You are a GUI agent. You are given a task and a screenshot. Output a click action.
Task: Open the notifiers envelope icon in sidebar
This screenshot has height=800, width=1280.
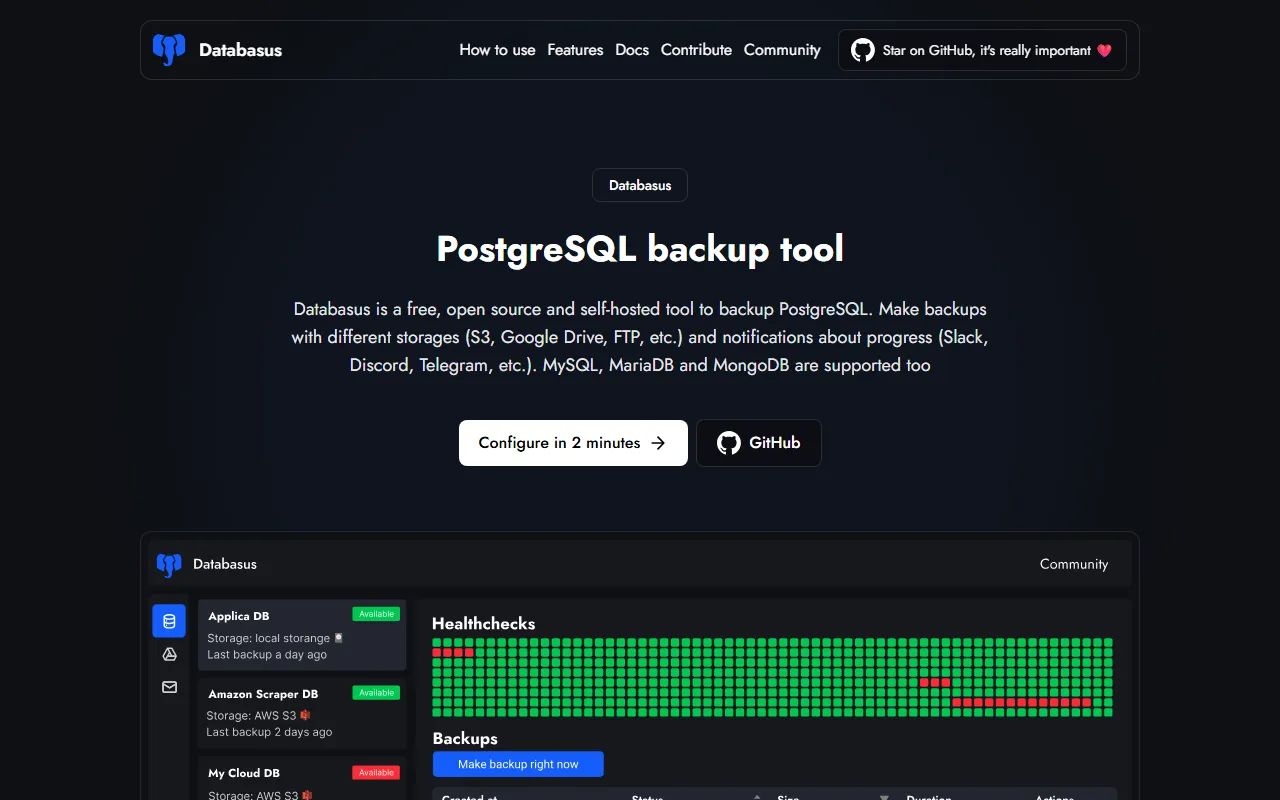(169, 687)
